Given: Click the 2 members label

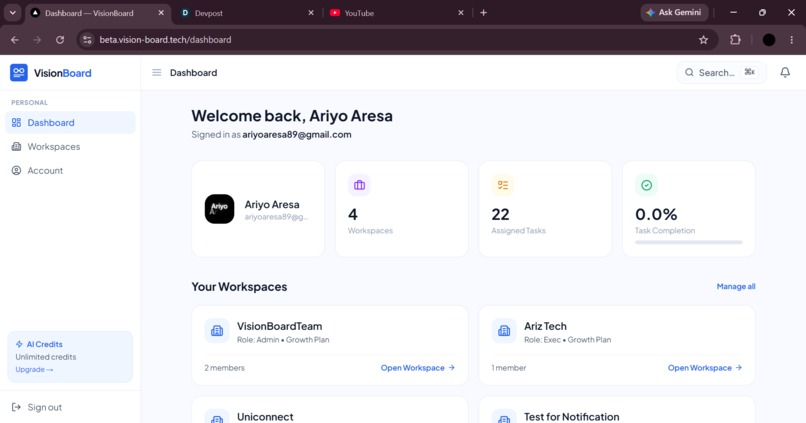Looking at the screenshot, I should click(x=224, y=367).
